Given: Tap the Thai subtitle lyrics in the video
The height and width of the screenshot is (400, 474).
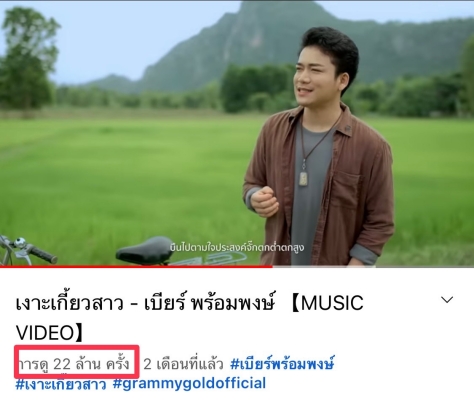Looking at the screenshot, I should [237, 248].
